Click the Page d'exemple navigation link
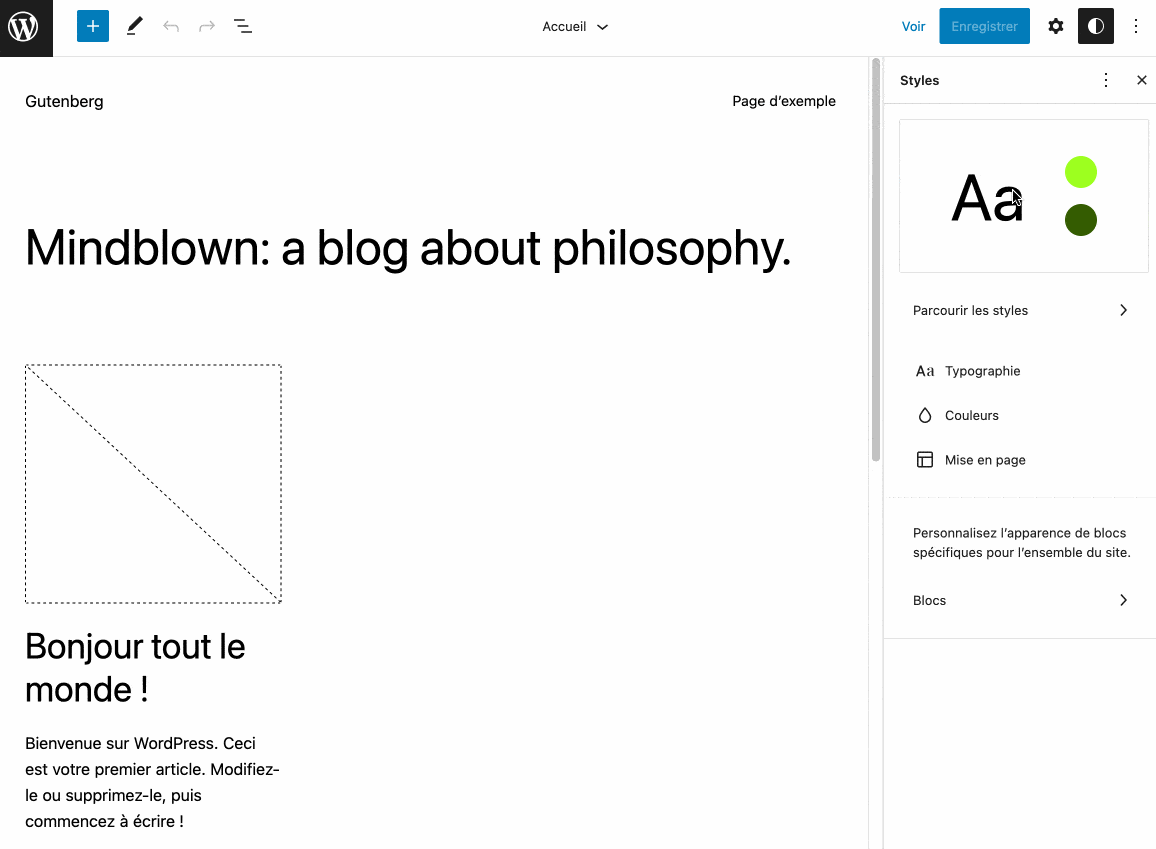 pyautogui.click(x=784, y=101)
